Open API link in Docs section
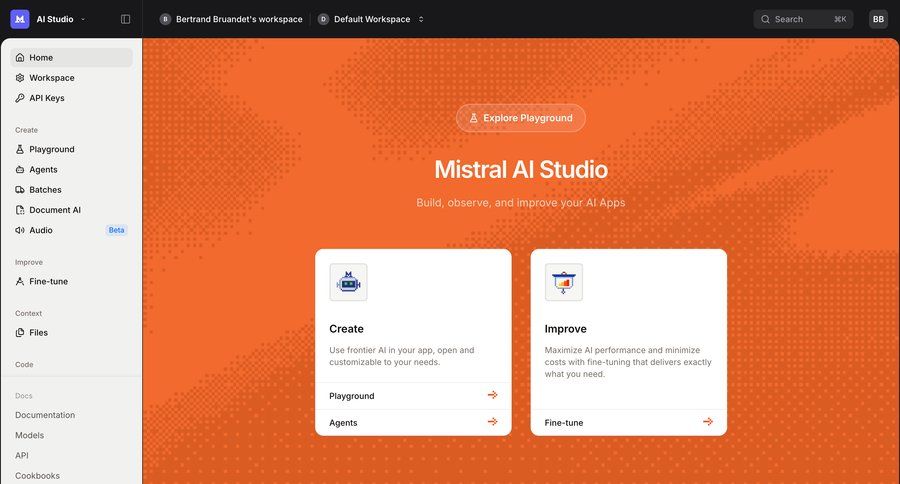The image size is (900, 484). pyautogui.click(x=22, y=455)
